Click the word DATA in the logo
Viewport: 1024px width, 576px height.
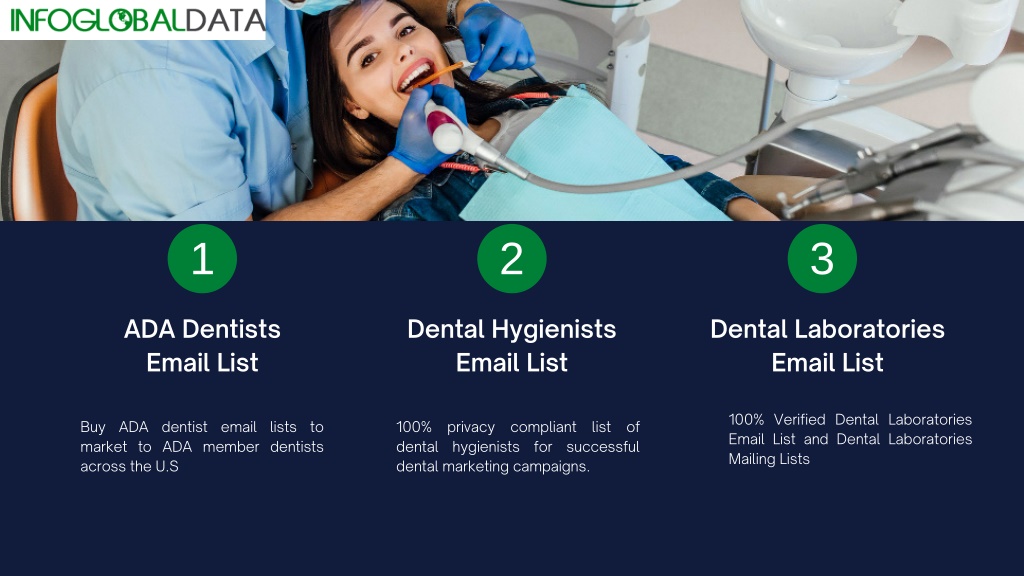click(225, 20)
